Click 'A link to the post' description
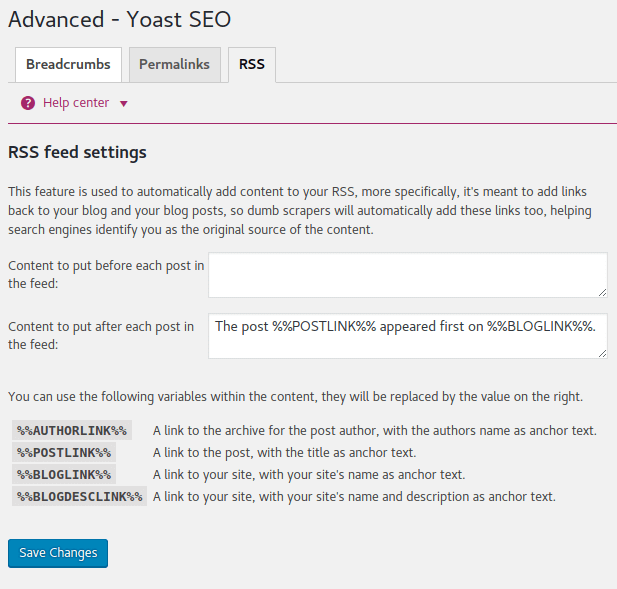The height and width of the screenshot is (589, 617). (x=284, y=452)
